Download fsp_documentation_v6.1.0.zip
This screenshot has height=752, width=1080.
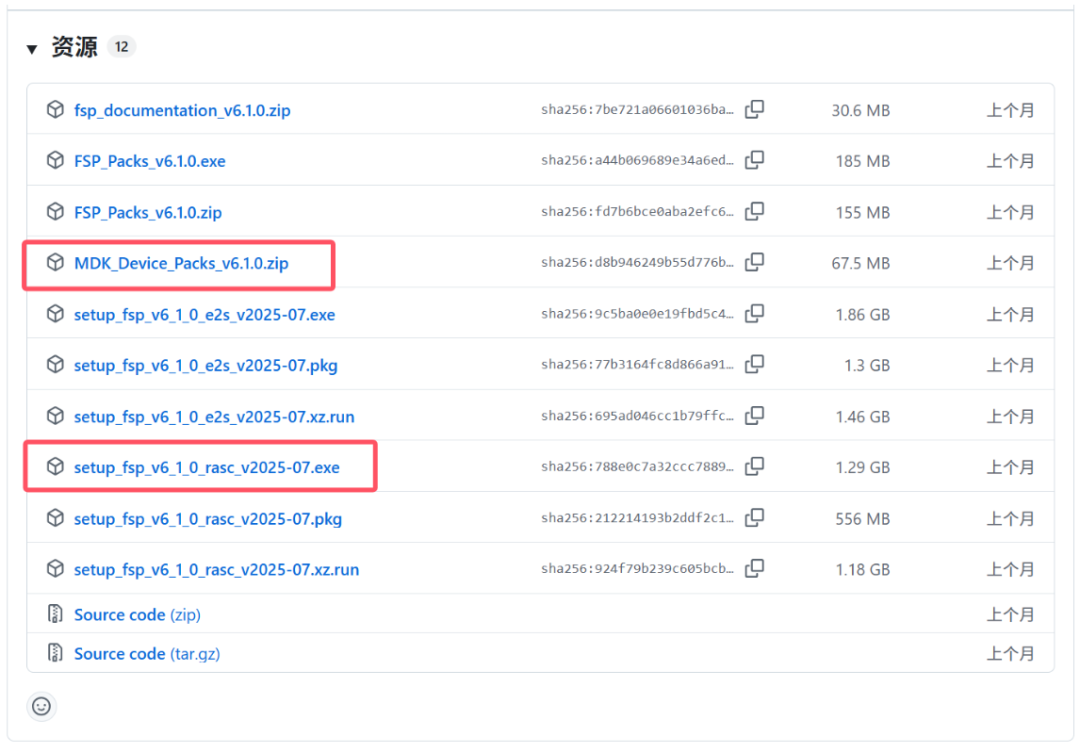(182, 110)
